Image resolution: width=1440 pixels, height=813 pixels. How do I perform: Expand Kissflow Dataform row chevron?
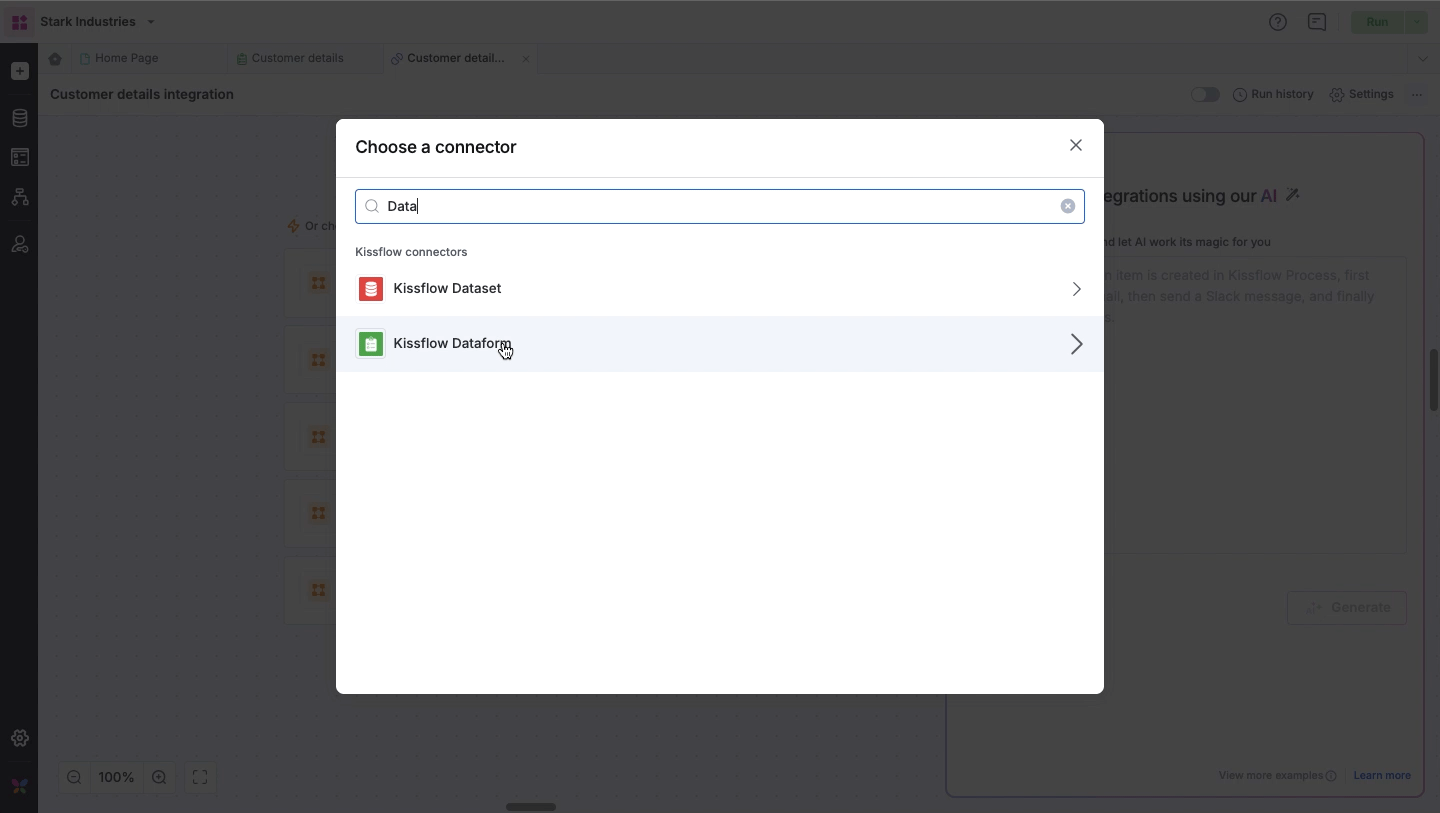pos(1076,344)
